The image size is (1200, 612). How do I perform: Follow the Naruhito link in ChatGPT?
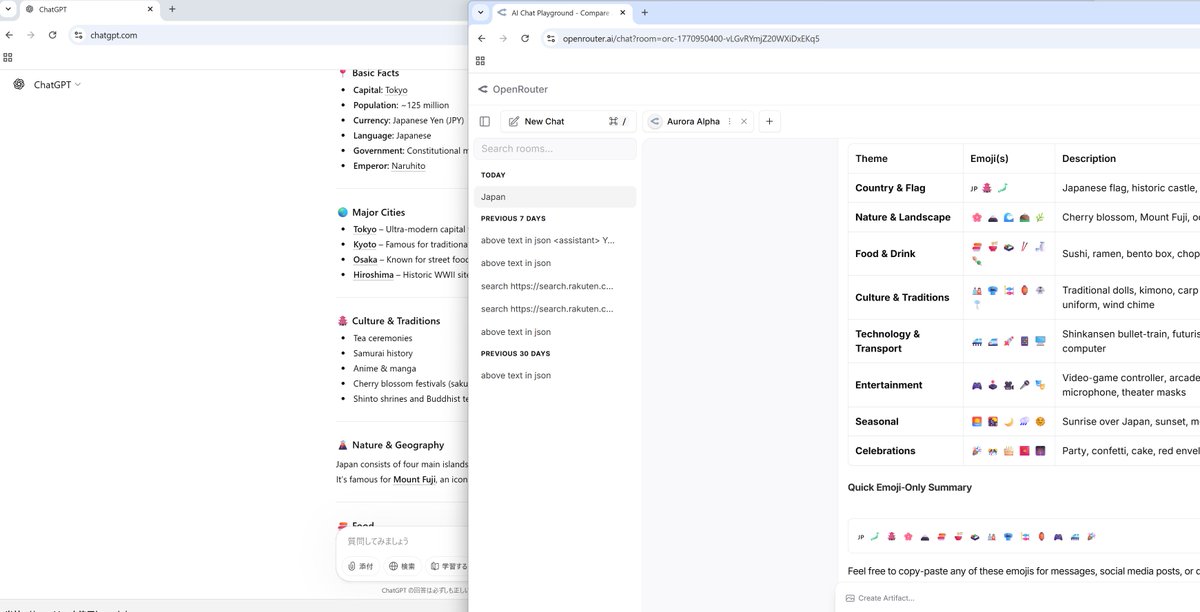click(408, 166)
